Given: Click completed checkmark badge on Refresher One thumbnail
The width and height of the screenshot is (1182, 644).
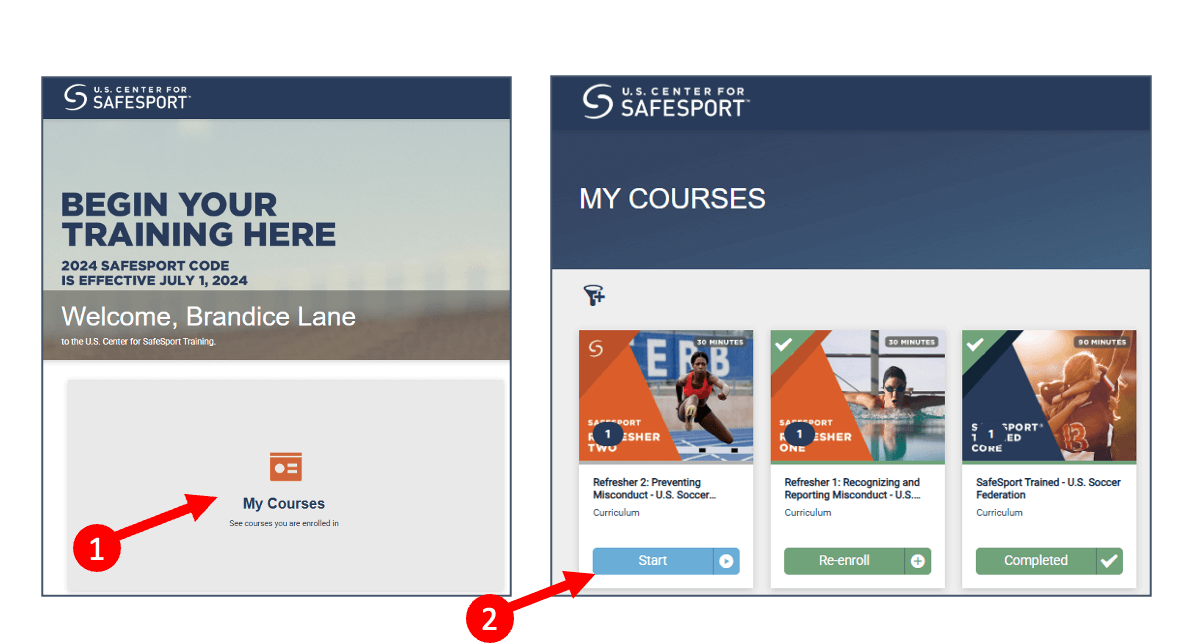Looking at the screenshot, I should coord(784,345).
